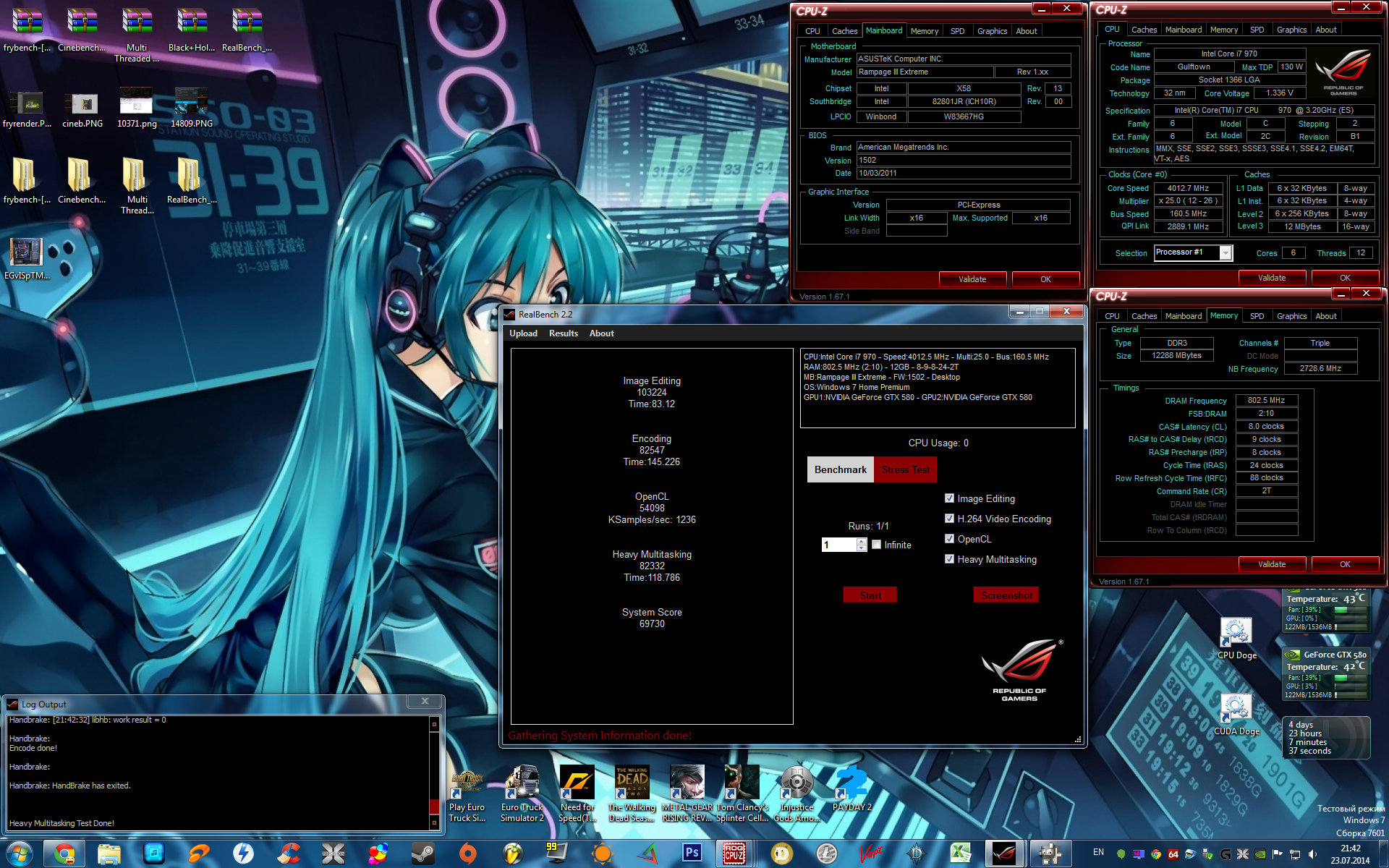This screenshot has width=1389, height=868.
Task: Open CUDA Doge desktop shortcut
Action: (1236, 715)
